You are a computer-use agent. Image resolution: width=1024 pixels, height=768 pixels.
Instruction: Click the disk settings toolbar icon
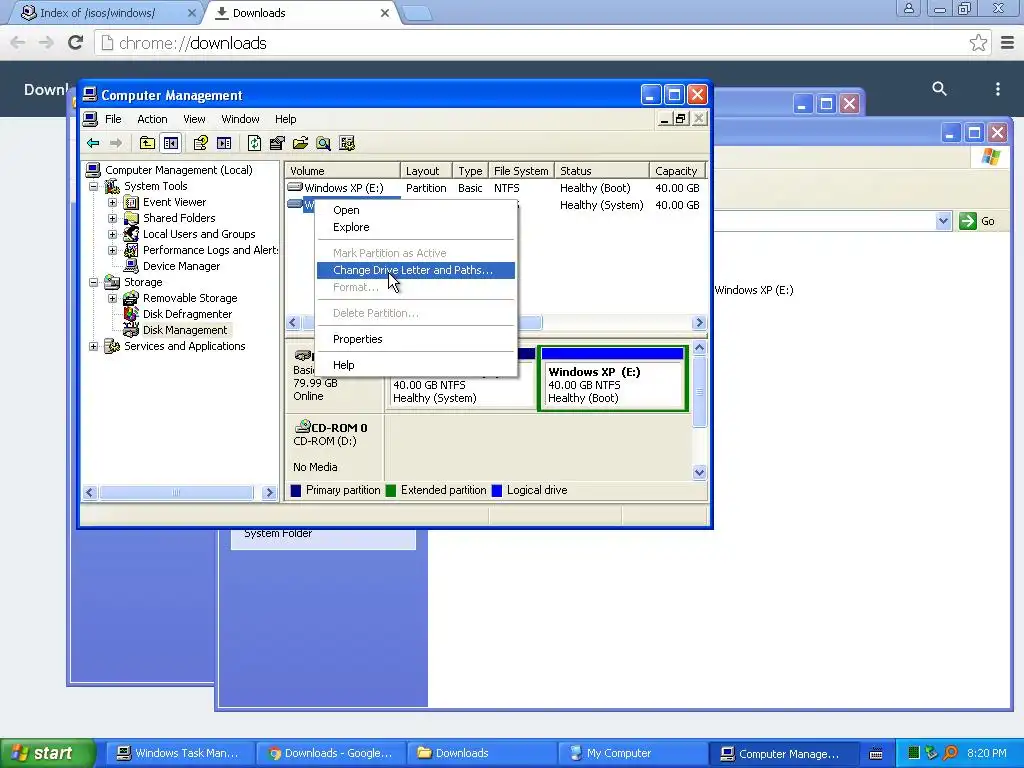[347, 143]
